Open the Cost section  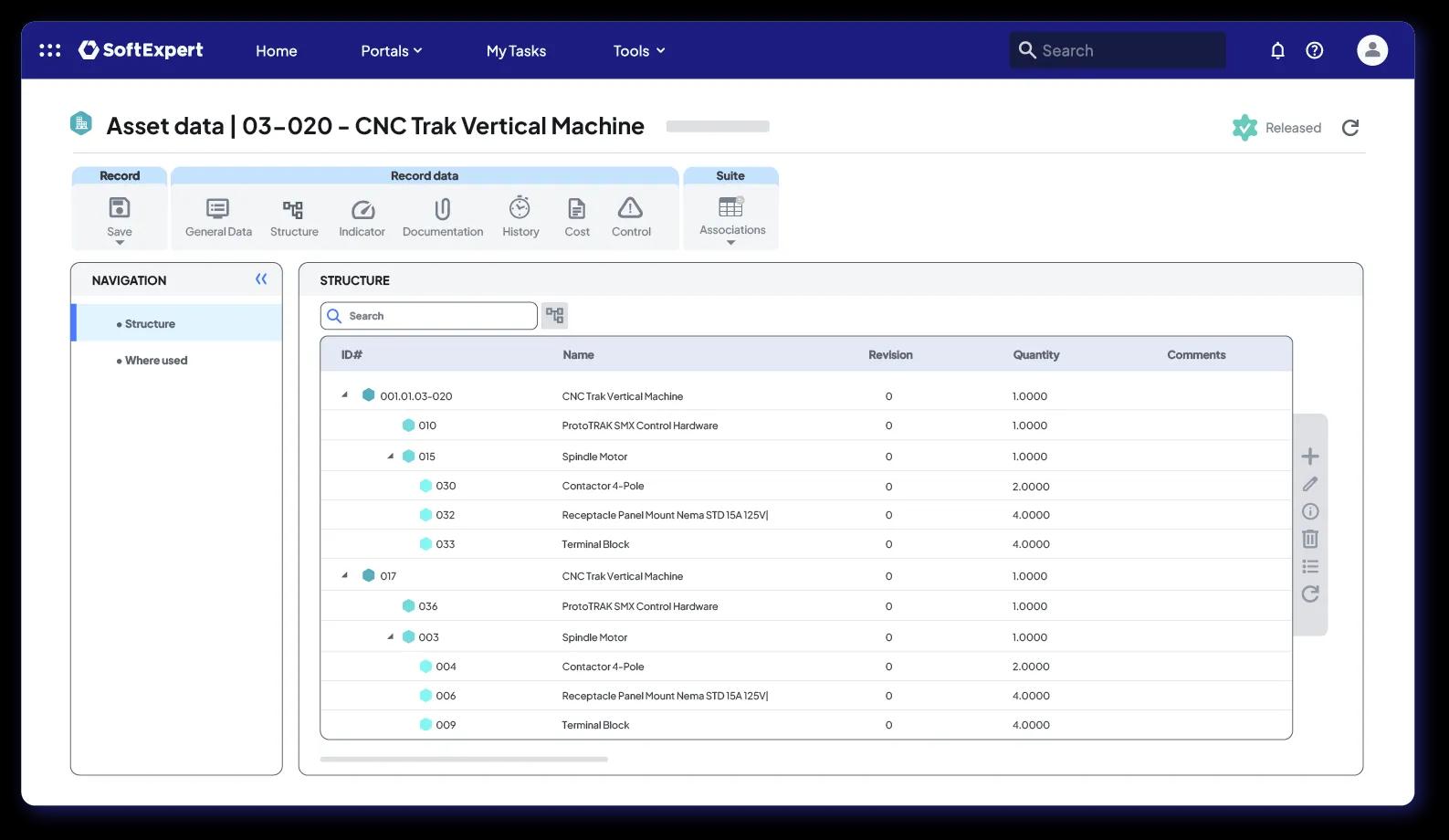(577, 217)
